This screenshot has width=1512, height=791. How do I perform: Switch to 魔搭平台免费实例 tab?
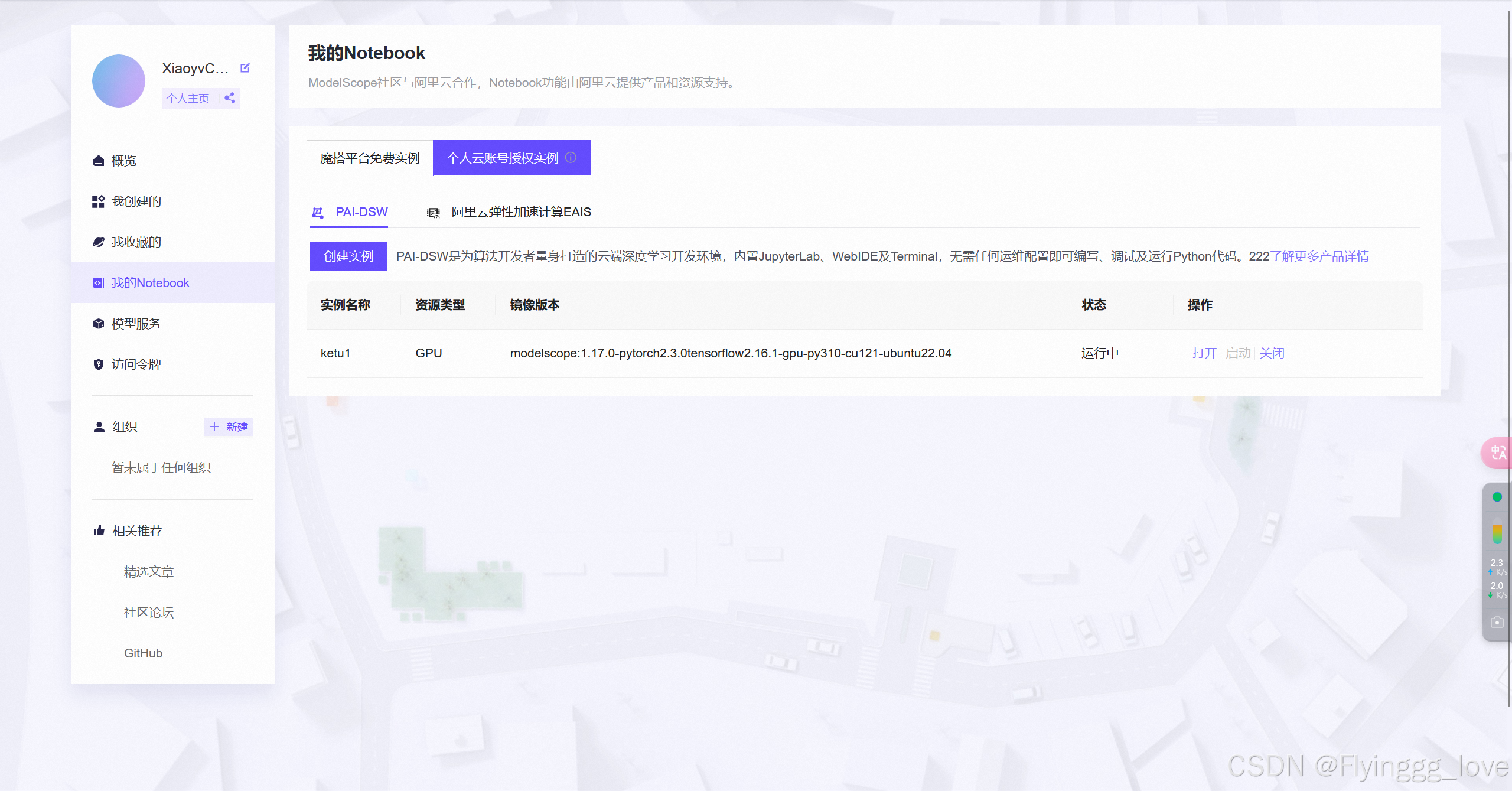(x=370, y=158)
